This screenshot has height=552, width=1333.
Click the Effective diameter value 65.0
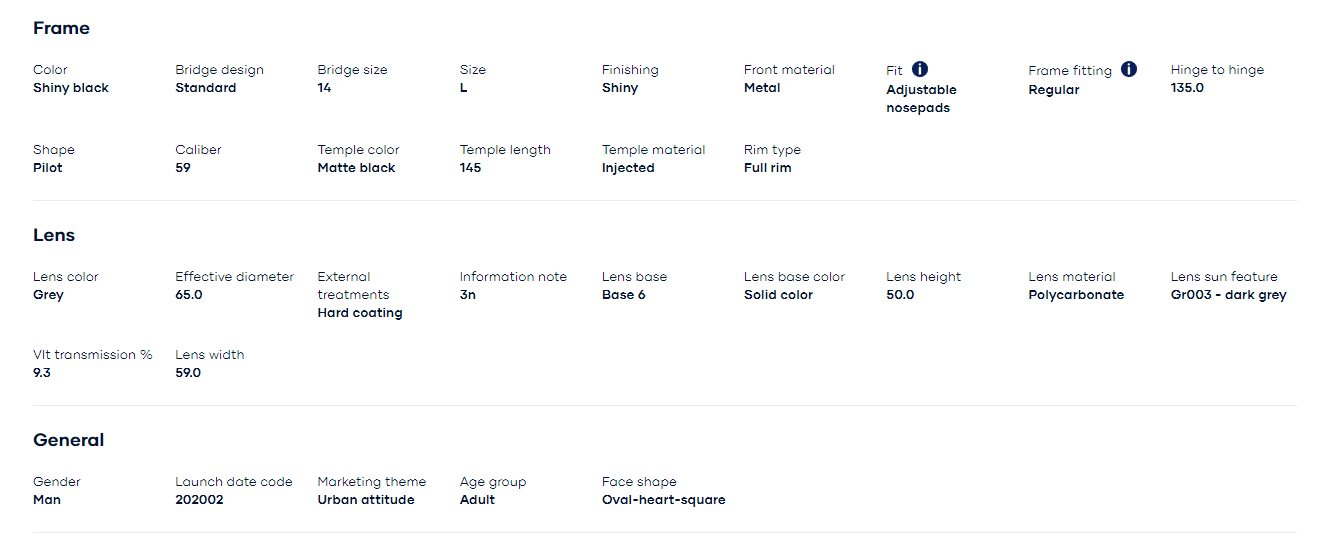pos(189,295)
